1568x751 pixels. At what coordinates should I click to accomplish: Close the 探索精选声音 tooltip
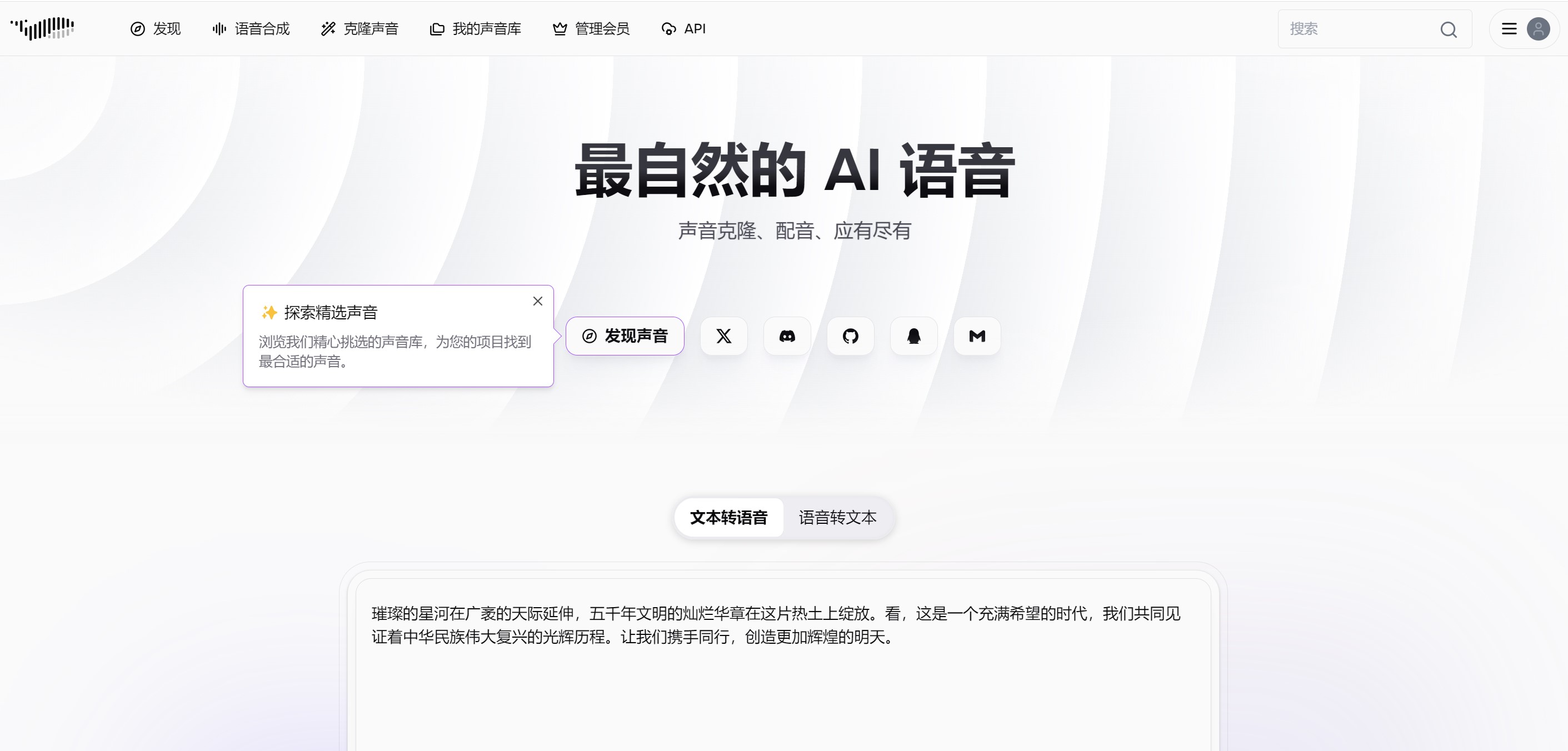pos(537,301)
